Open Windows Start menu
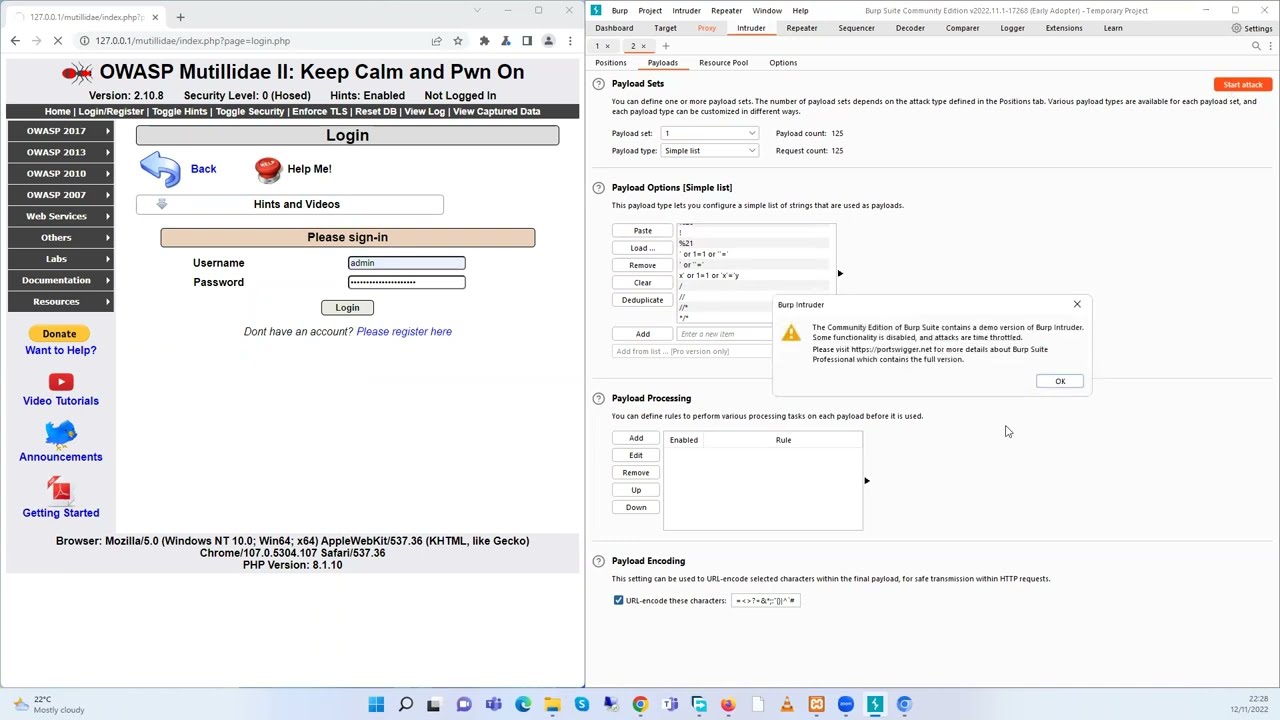The image size is (1280, 720). (376, 704)
